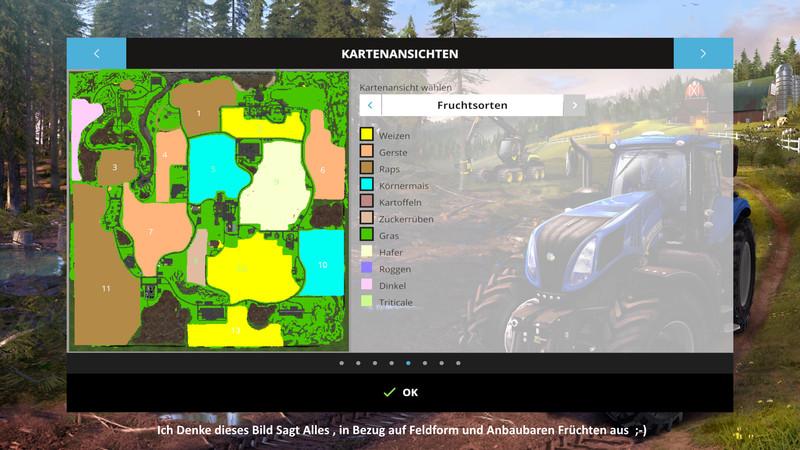Click field 11 on the map
This screenshot has height=450, width=800.
coord(105,288)
